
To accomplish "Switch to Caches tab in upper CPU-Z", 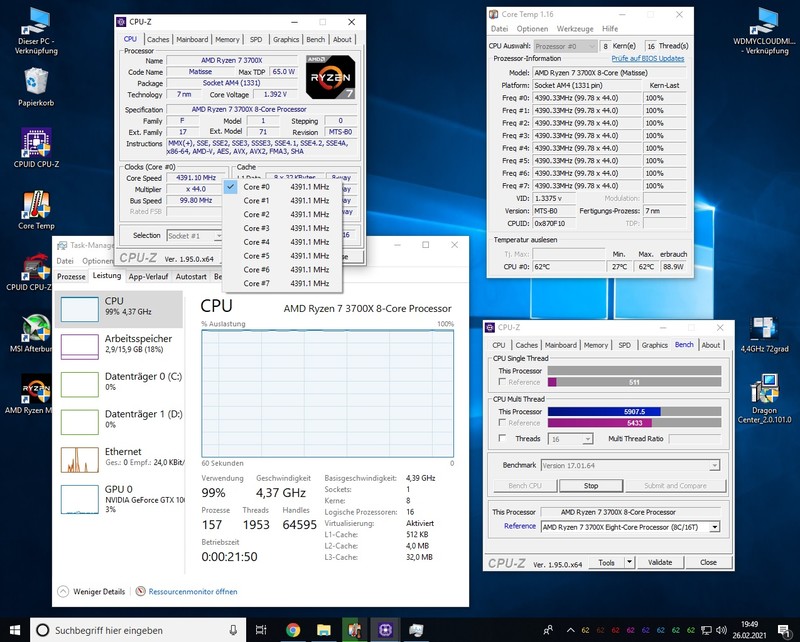I will point(158,39).
